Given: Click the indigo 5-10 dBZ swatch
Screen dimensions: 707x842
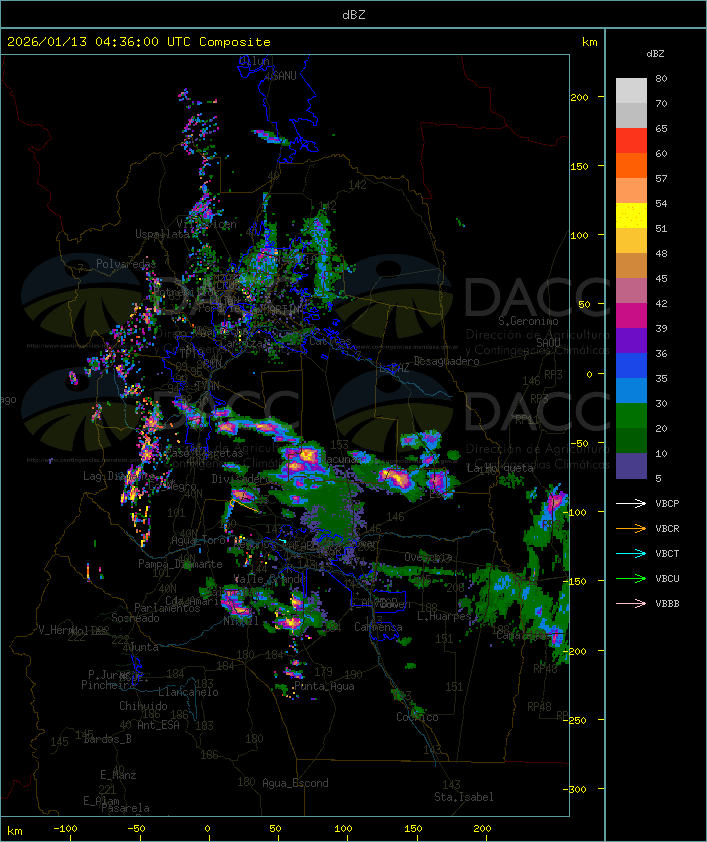Looking at the screenshot, I should (631, 466).
